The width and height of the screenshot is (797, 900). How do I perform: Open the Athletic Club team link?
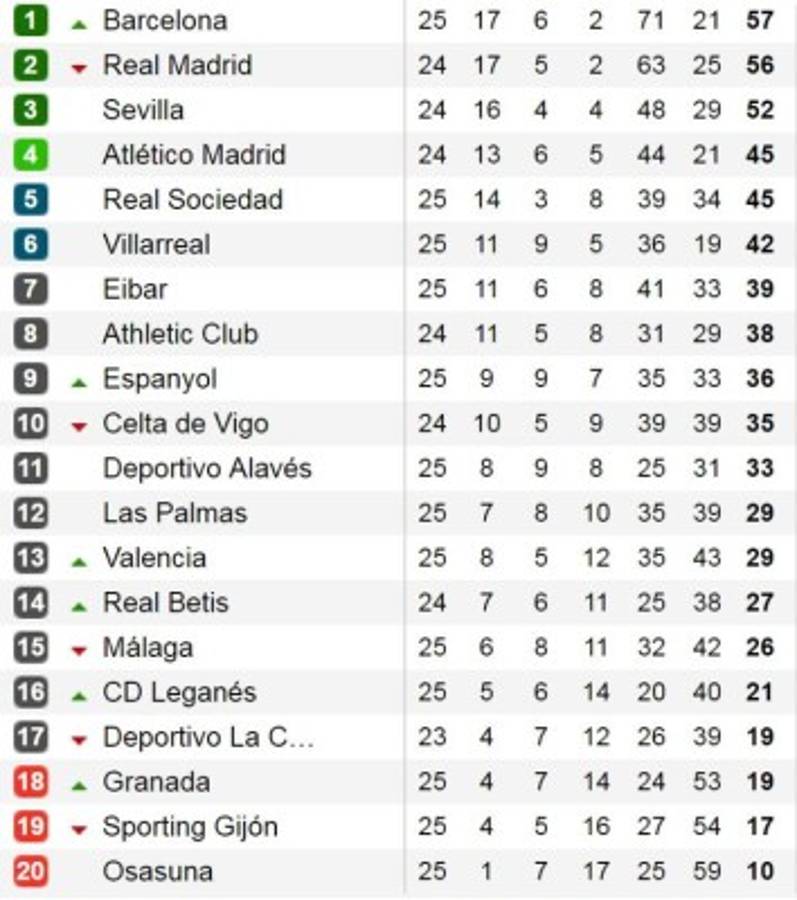point(180,334)
